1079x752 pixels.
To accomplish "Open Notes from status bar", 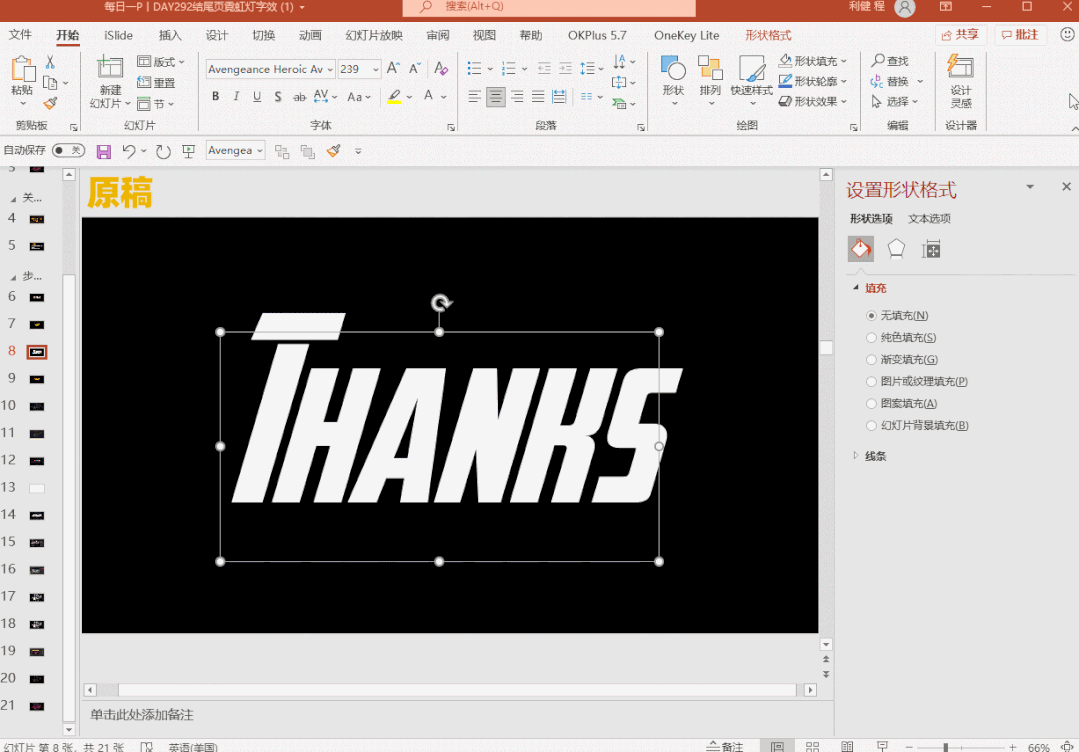I will pos(725,746).
